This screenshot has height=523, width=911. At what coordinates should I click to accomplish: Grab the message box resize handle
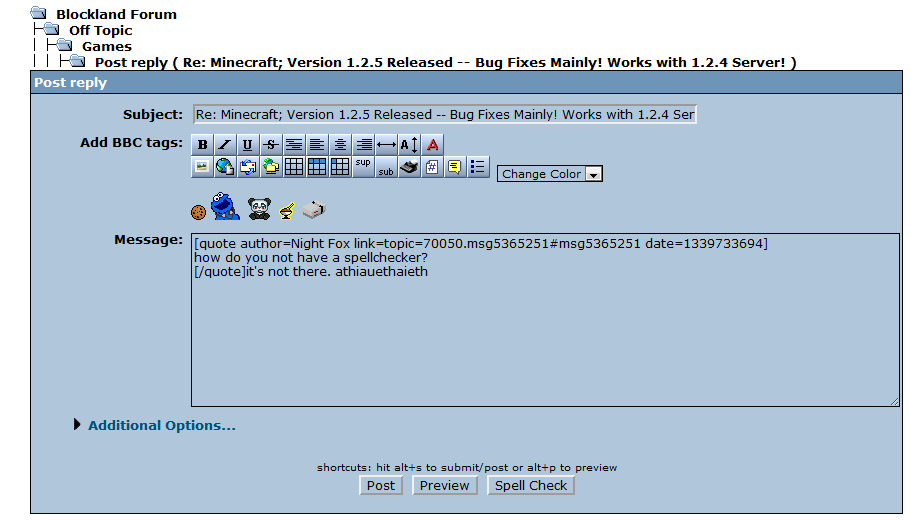(894, 401)
